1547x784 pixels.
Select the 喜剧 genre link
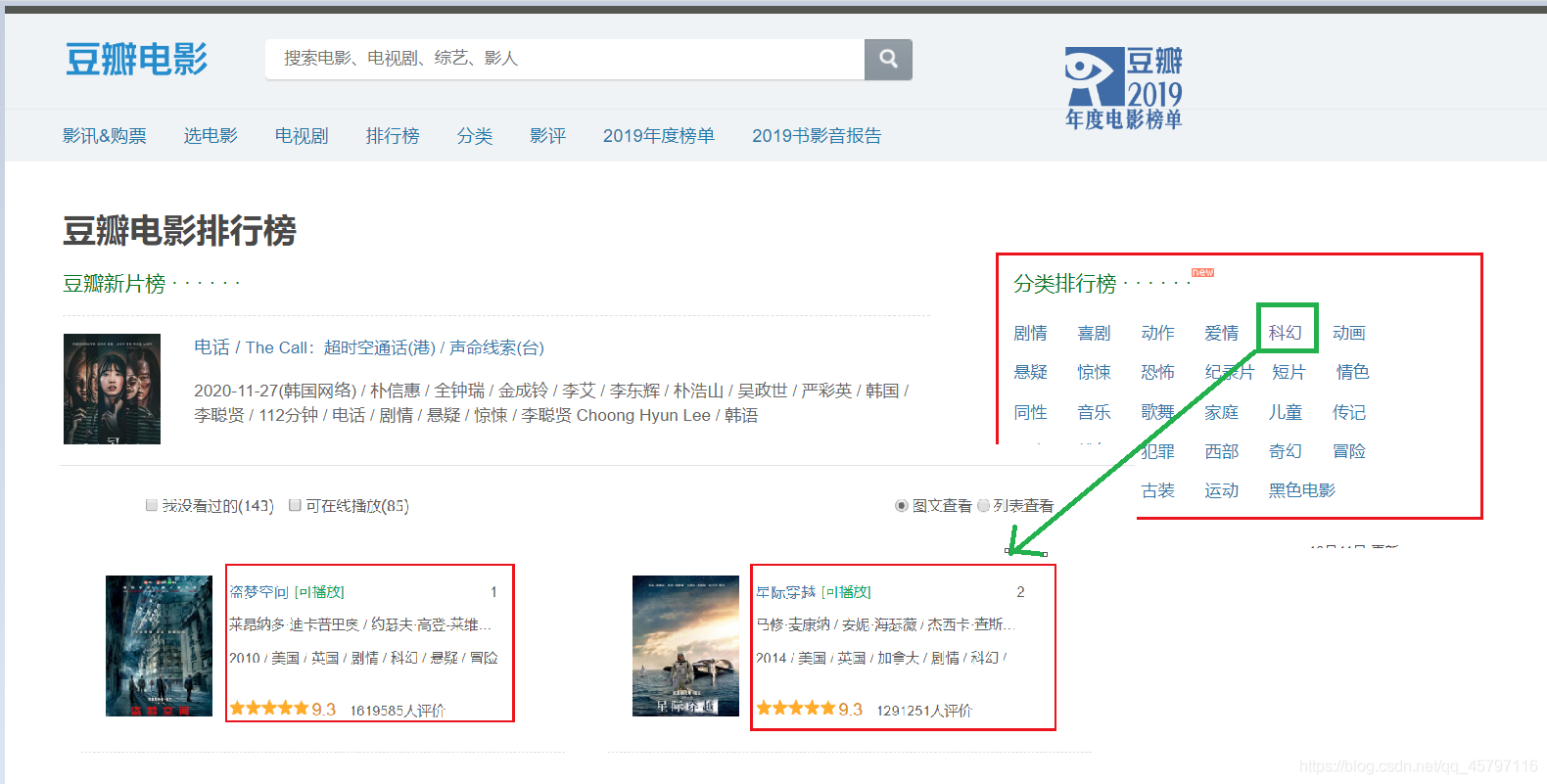click(x=1094, y=333)
